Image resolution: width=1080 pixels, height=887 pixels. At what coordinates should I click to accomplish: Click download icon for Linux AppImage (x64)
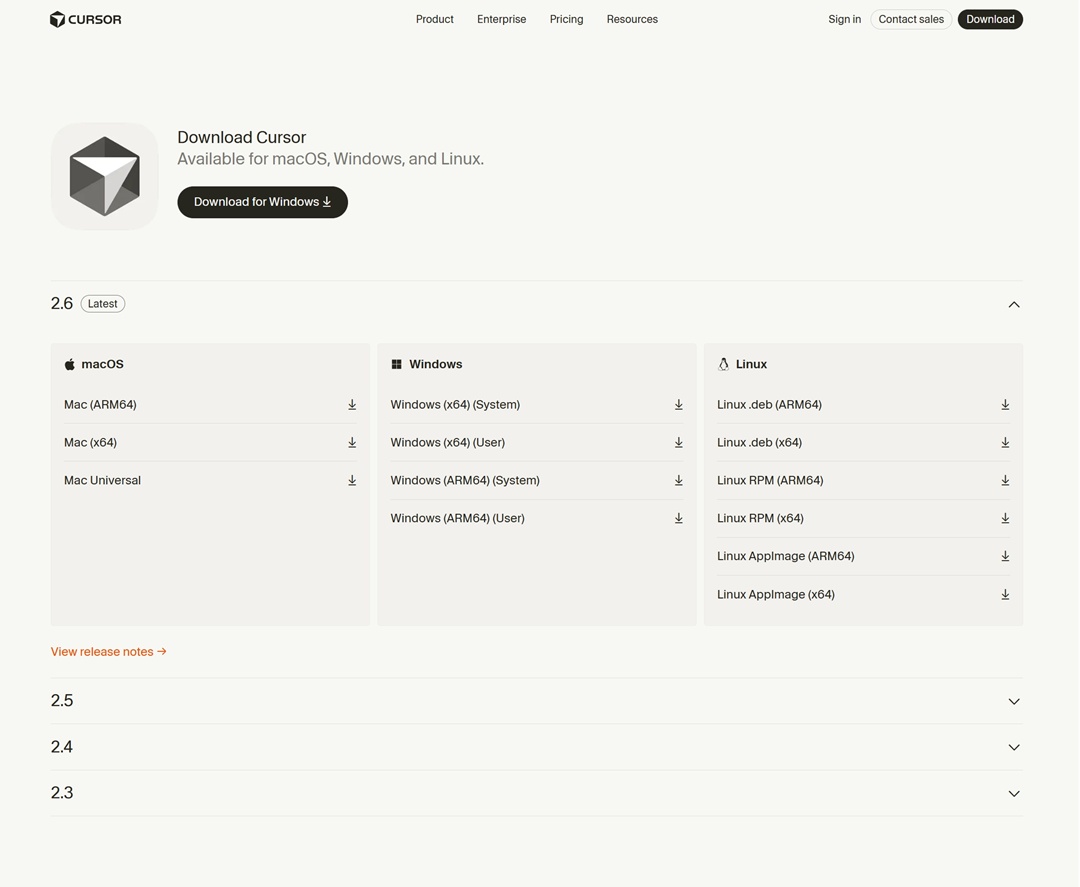tap(1005, 595)
